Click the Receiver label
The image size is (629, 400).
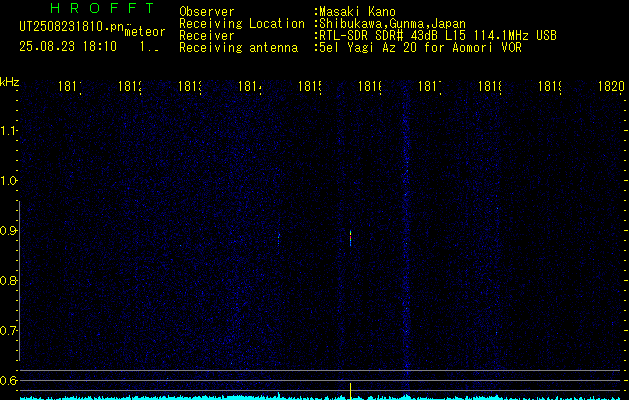pos(207,36)
